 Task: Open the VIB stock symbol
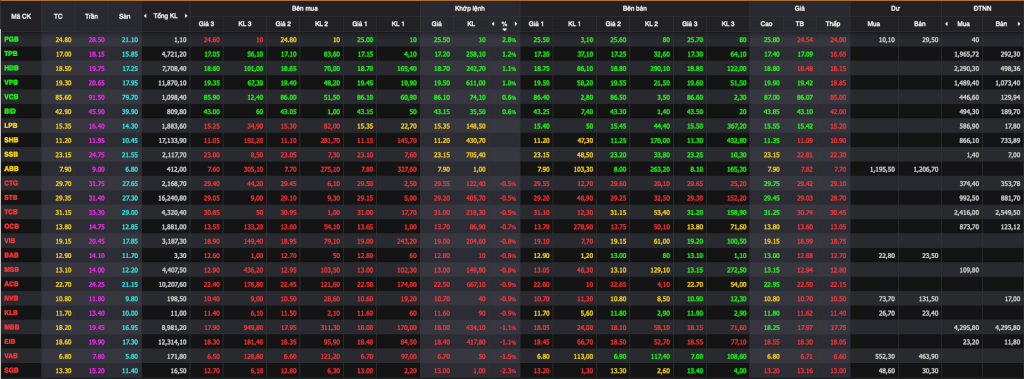[x=10, y=241]
